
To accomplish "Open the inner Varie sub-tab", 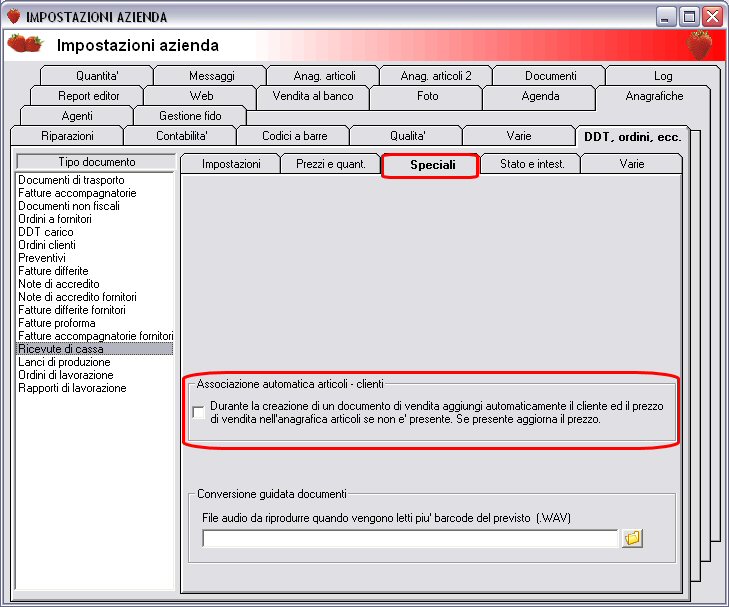I will [631, 164].
